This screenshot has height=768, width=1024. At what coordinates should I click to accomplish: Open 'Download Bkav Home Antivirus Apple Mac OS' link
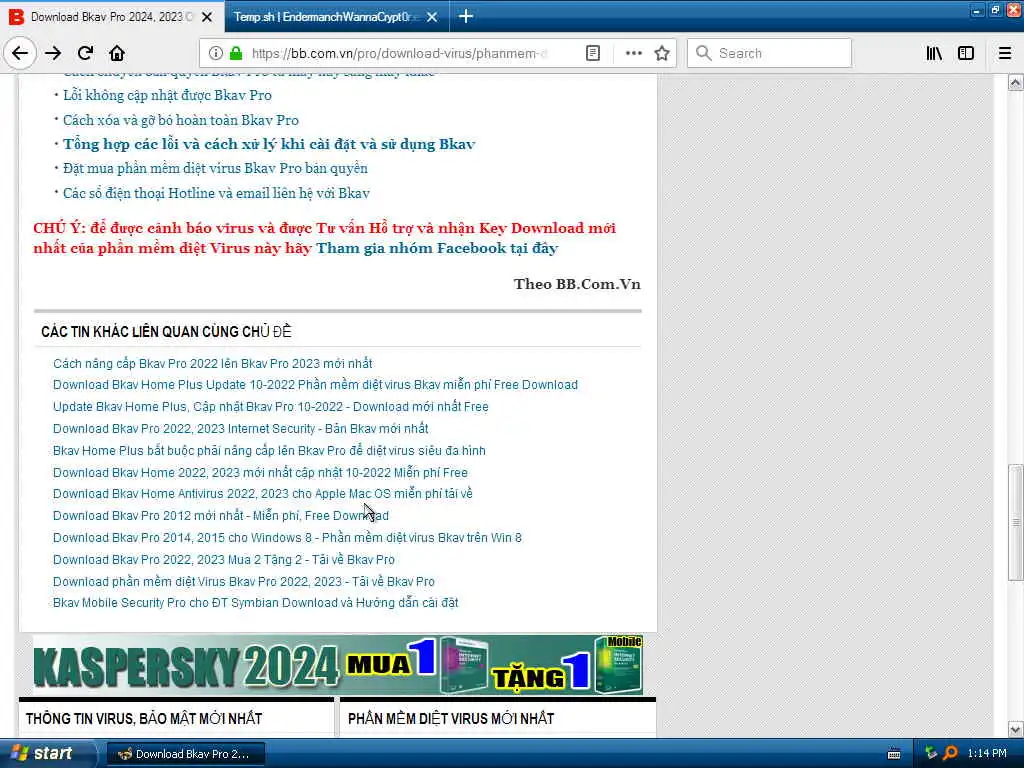(x=263, y=494)
